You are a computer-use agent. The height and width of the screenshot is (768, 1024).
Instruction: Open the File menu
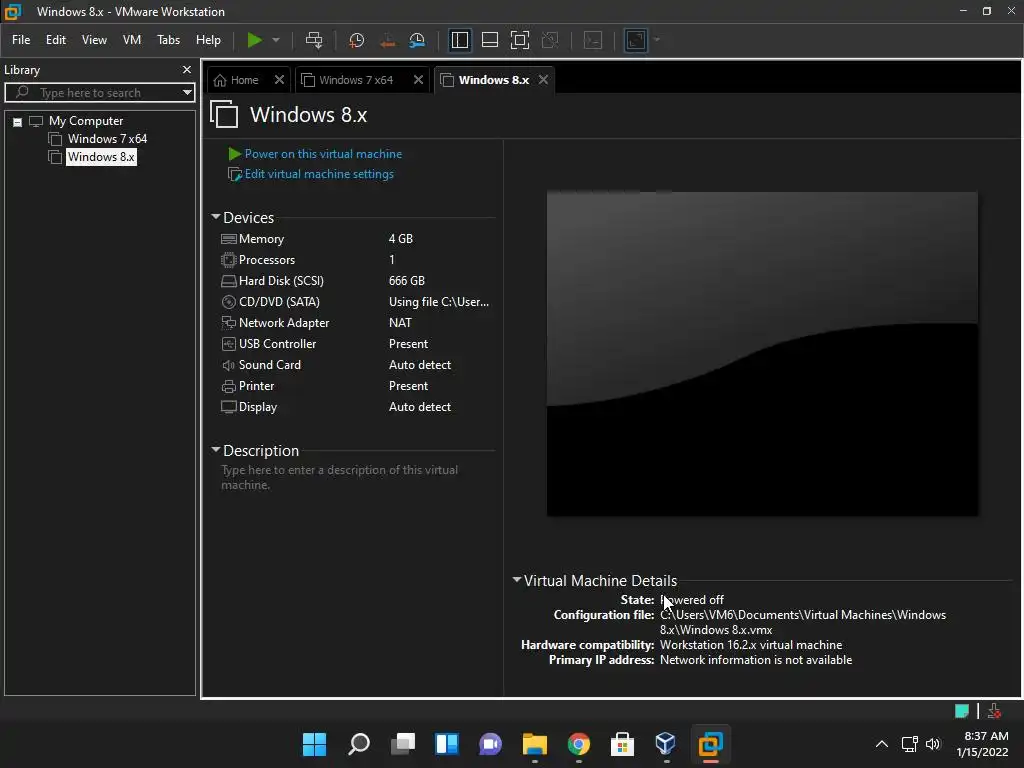(x=21, y=40)
